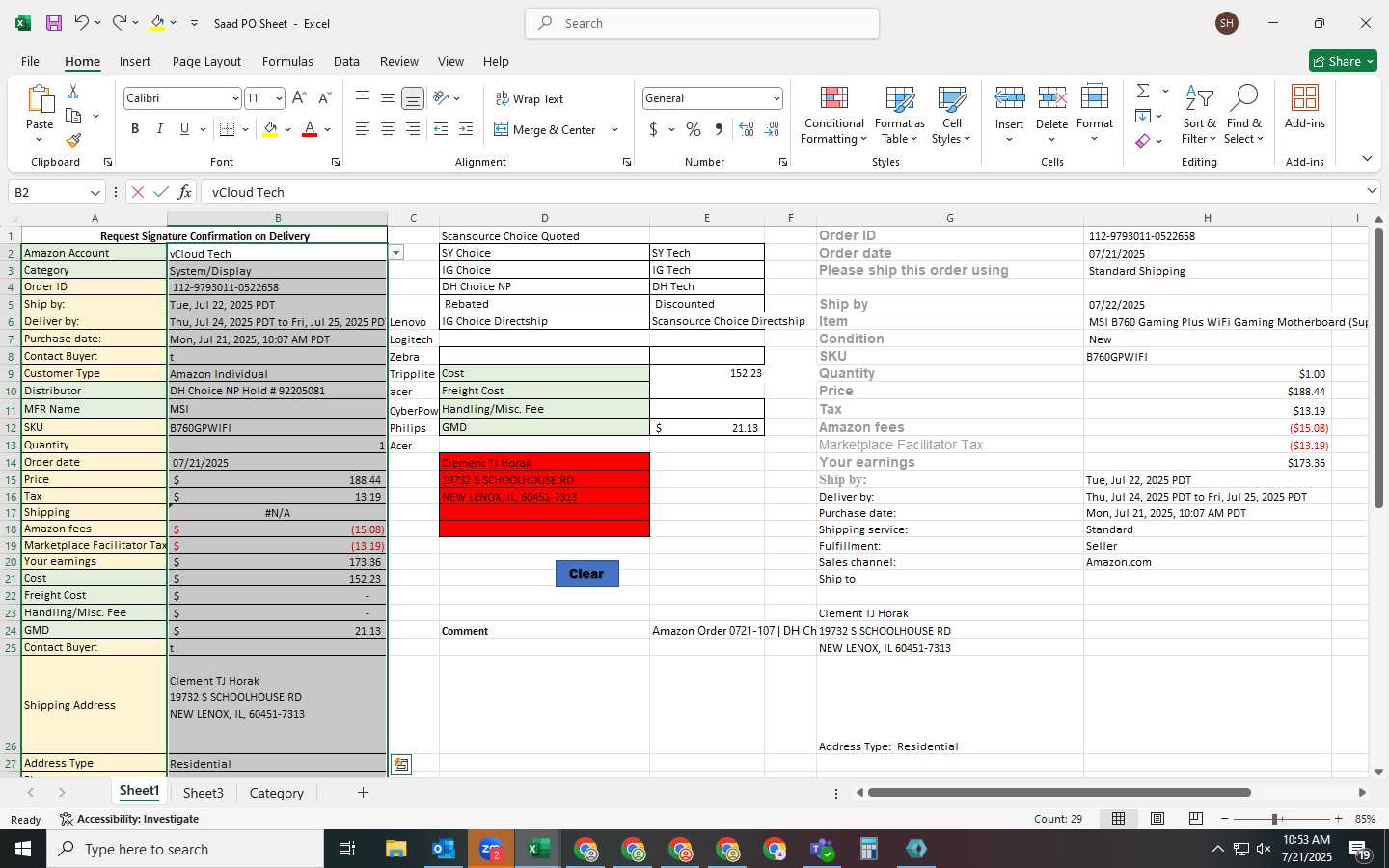1389x868 pixels.
Task: Click the Fill Color yellow swatch
Action: tap(270, 129)
